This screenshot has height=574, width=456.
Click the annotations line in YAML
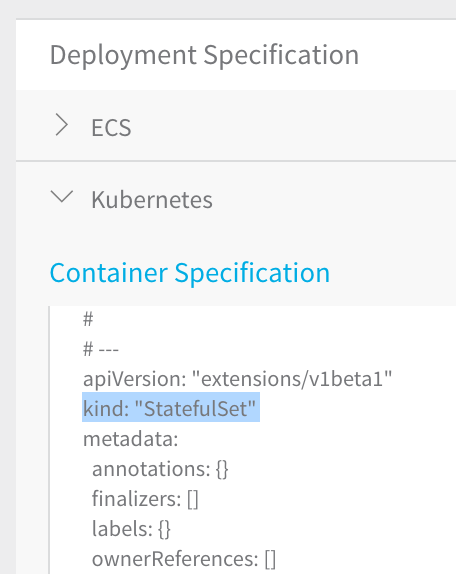tap(160, 469)
